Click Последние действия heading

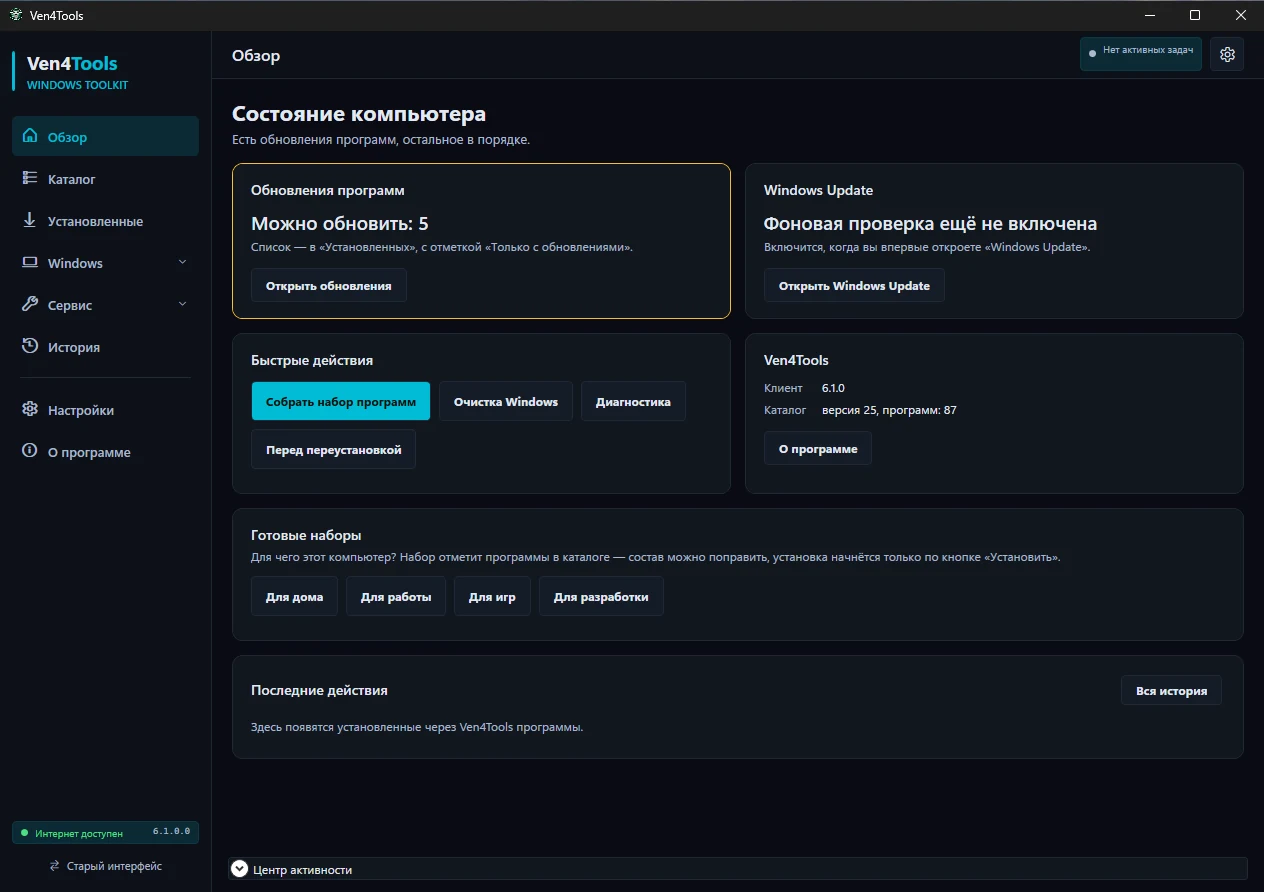[319, 690]
